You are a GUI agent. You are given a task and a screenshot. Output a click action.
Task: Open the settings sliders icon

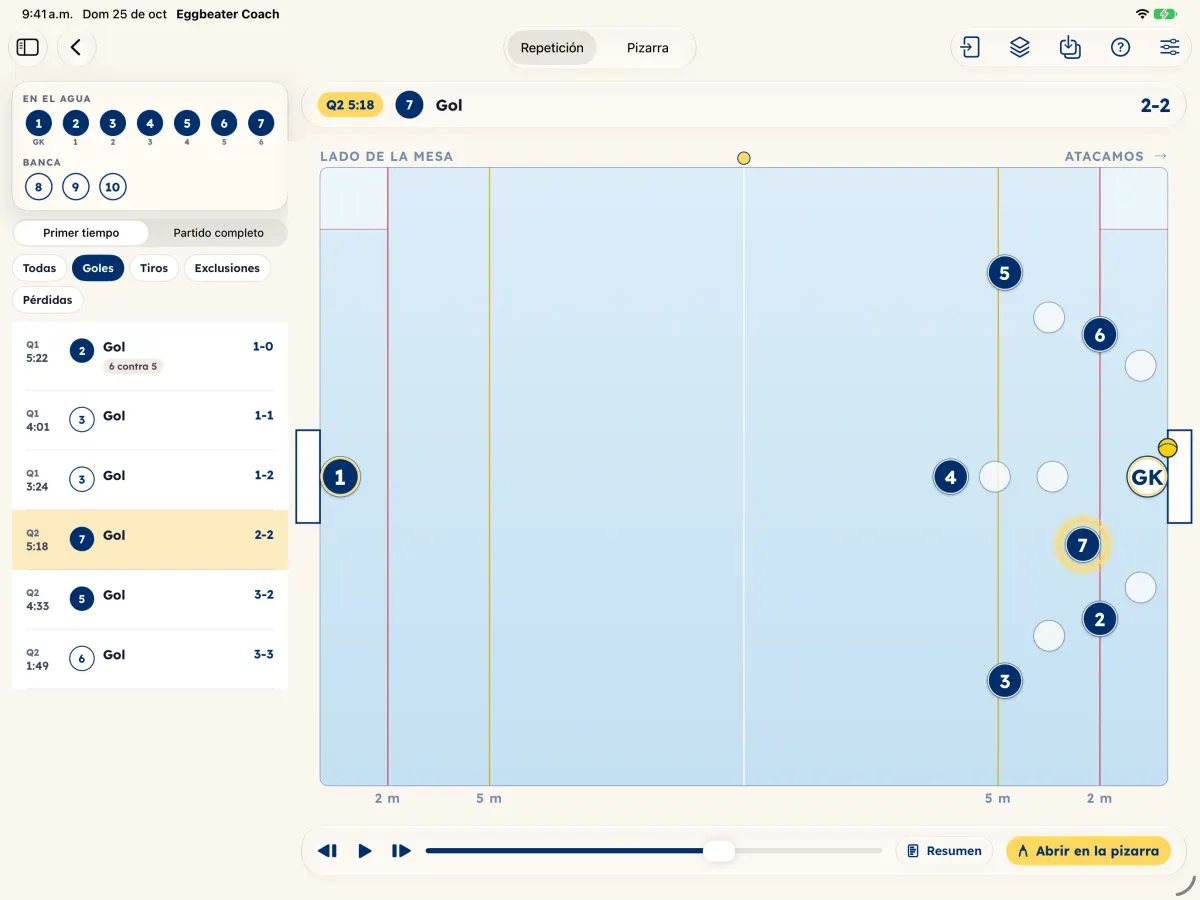point(1170,47)
